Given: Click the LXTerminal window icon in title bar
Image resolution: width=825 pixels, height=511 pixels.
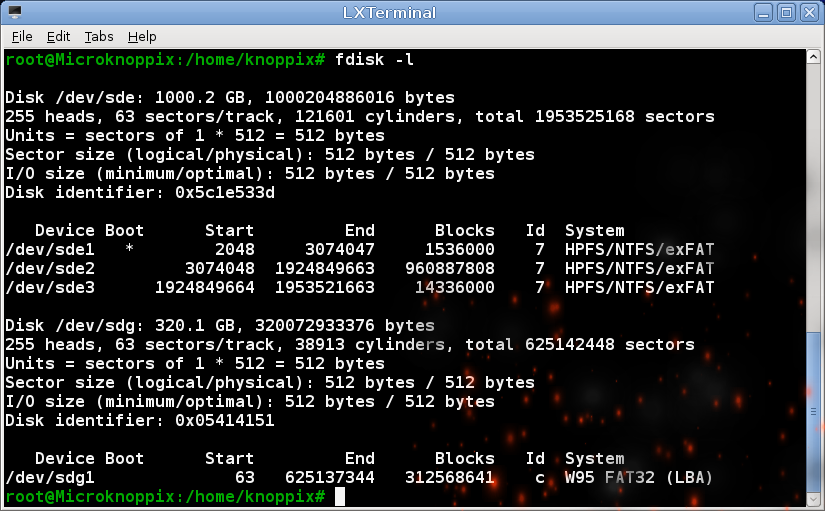Looking at the screenshot, I should click(x=14, y=12).
